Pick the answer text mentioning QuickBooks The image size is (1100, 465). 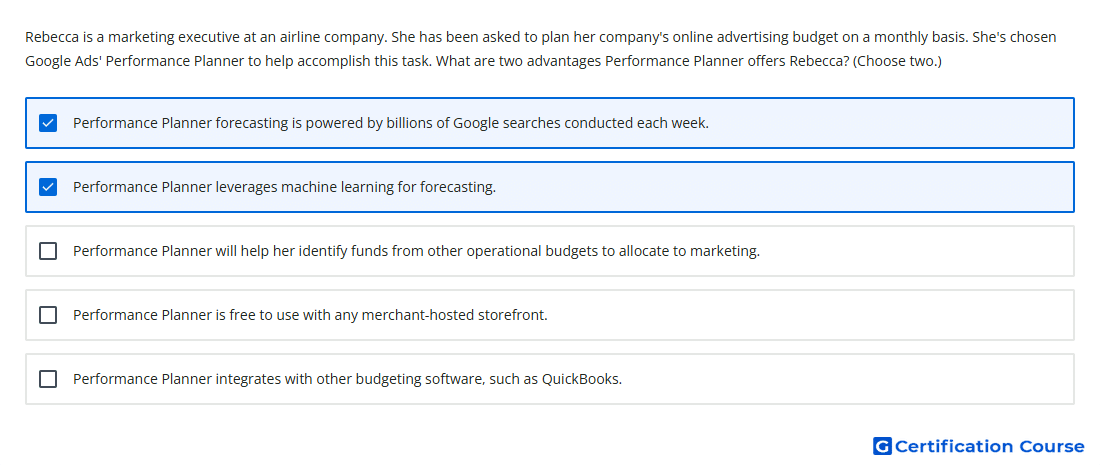pyautogui.click(x=347, y=379)
